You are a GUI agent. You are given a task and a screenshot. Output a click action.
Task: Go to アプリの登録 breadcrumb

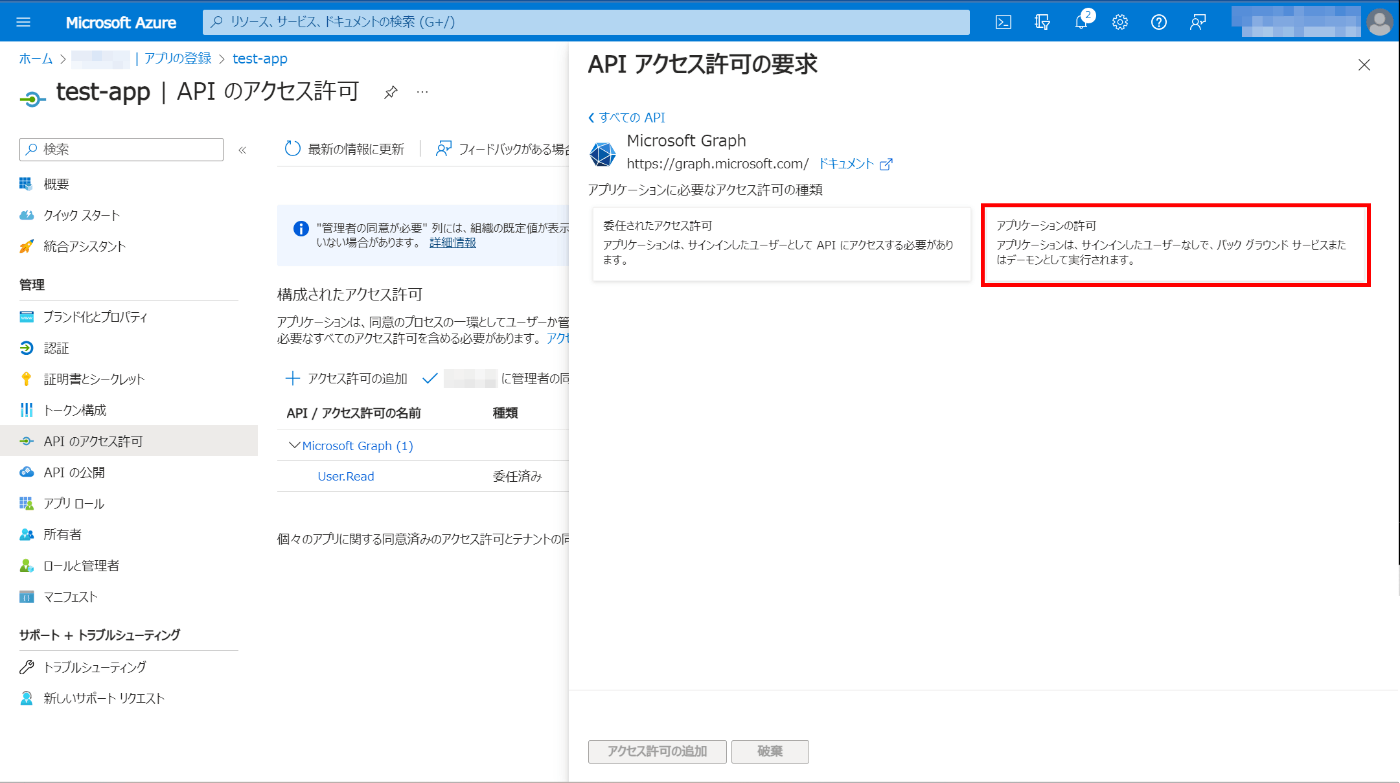point(178,59)
